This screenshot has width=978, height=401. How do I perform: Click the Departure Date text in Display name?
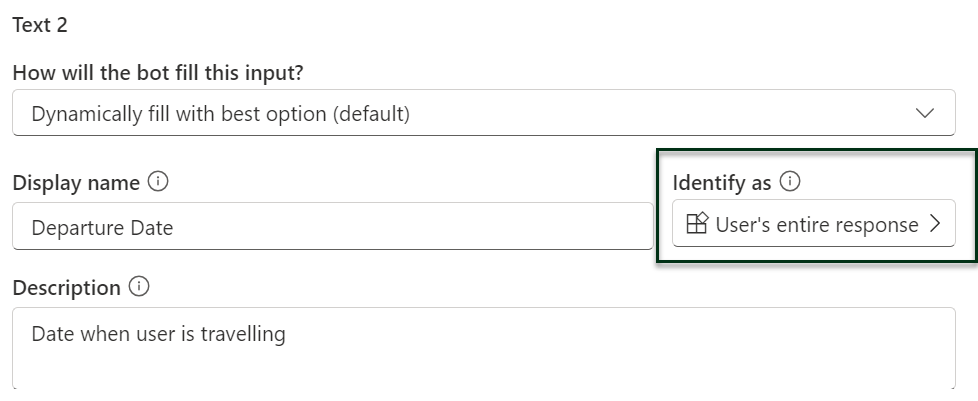click(x=102, y=228)
